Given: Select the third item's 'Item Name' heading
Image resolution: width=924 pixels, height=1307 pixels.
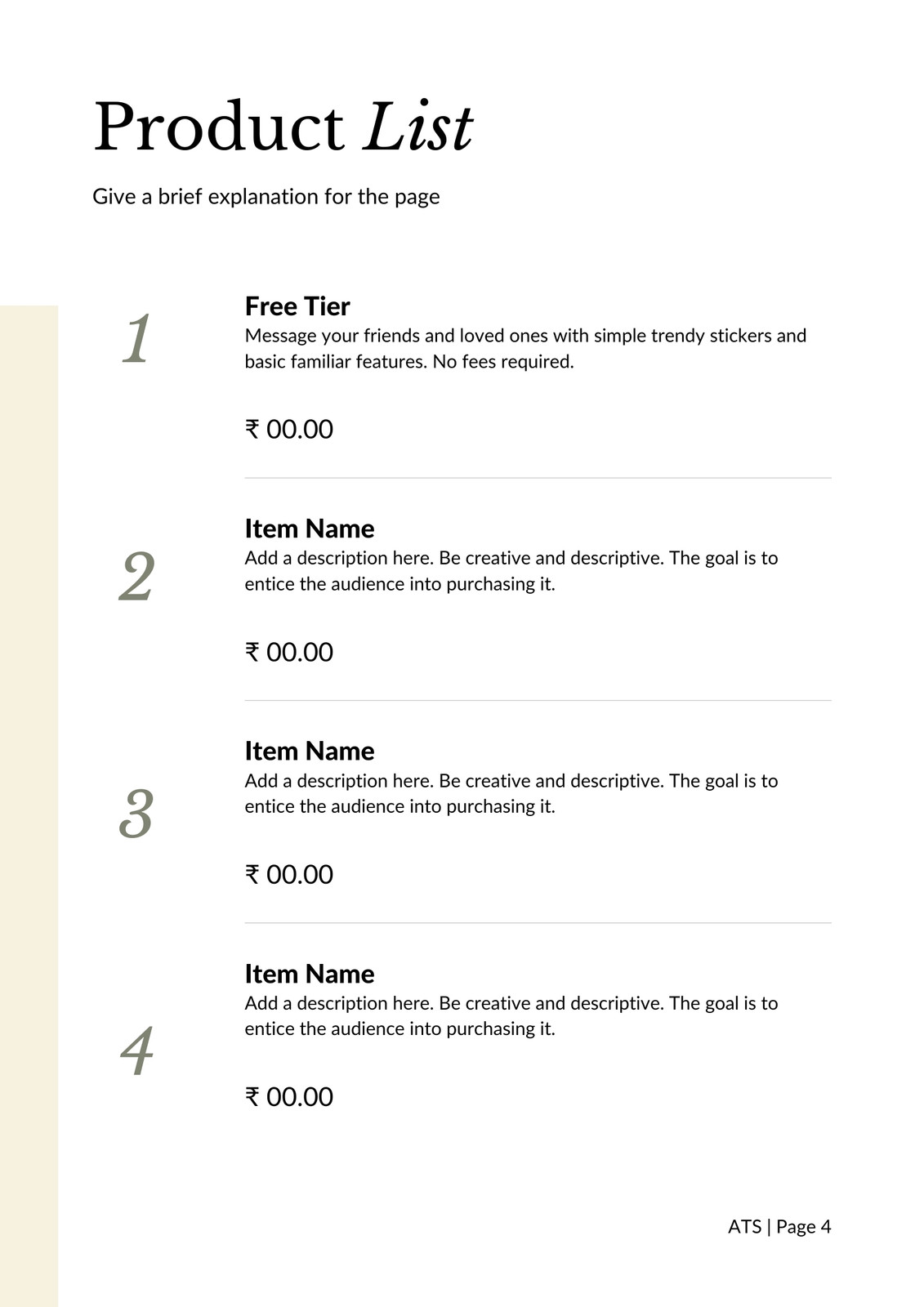Looking at the screenshot, I should (310, 751).
